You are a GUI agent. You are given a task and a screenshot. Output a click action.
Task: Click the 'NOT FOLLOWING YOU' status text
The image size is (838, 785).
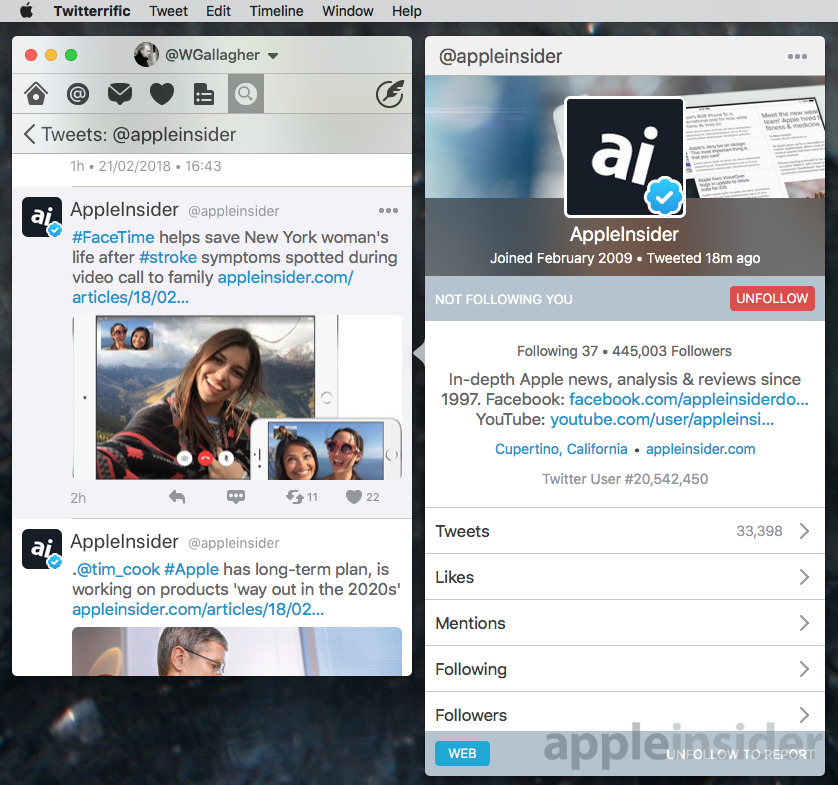point(503,299)
